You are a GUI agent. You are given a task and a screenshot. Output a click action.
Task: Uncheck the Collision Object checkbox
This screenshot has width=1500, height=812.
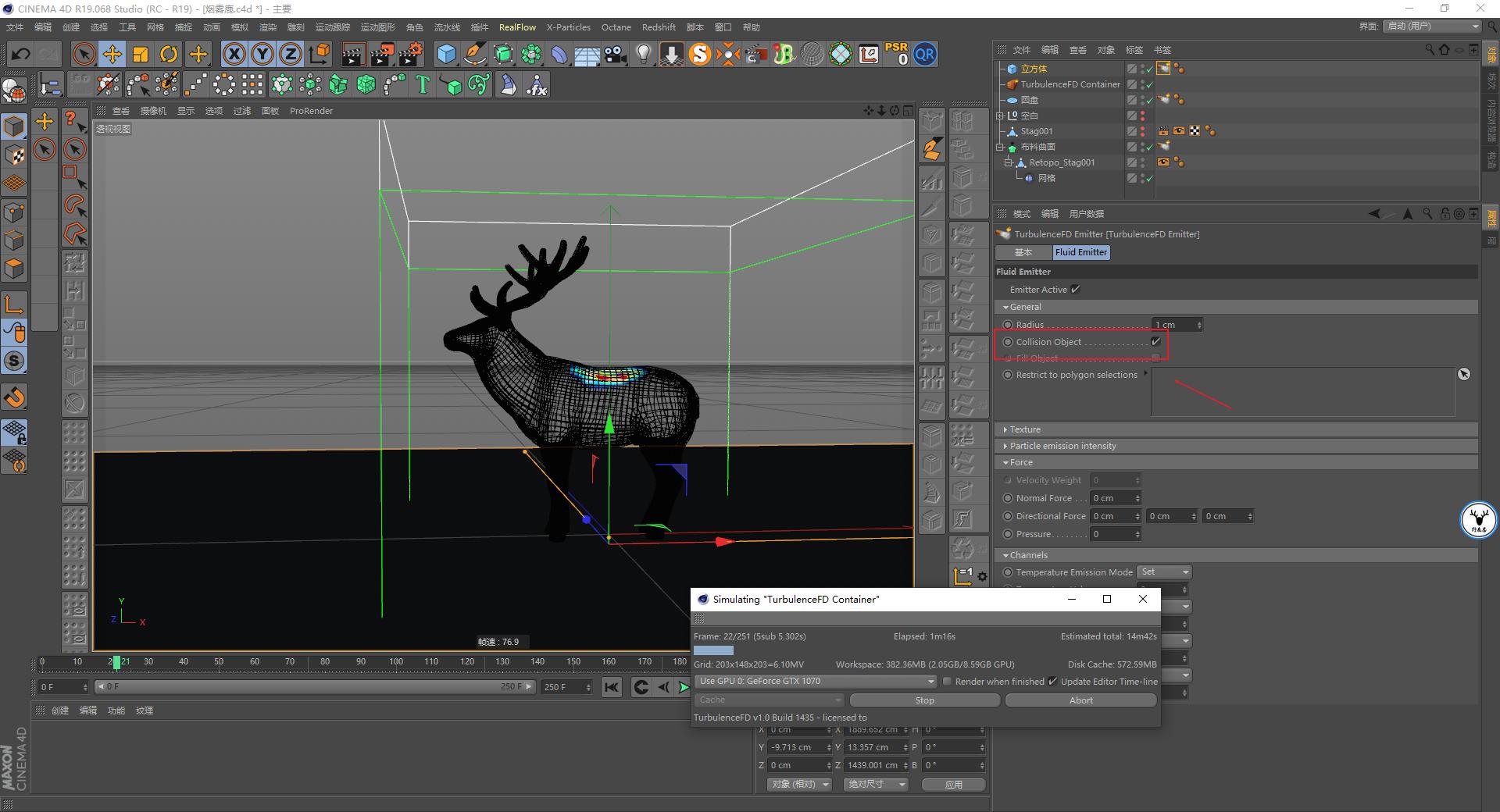click(1155, 341)
